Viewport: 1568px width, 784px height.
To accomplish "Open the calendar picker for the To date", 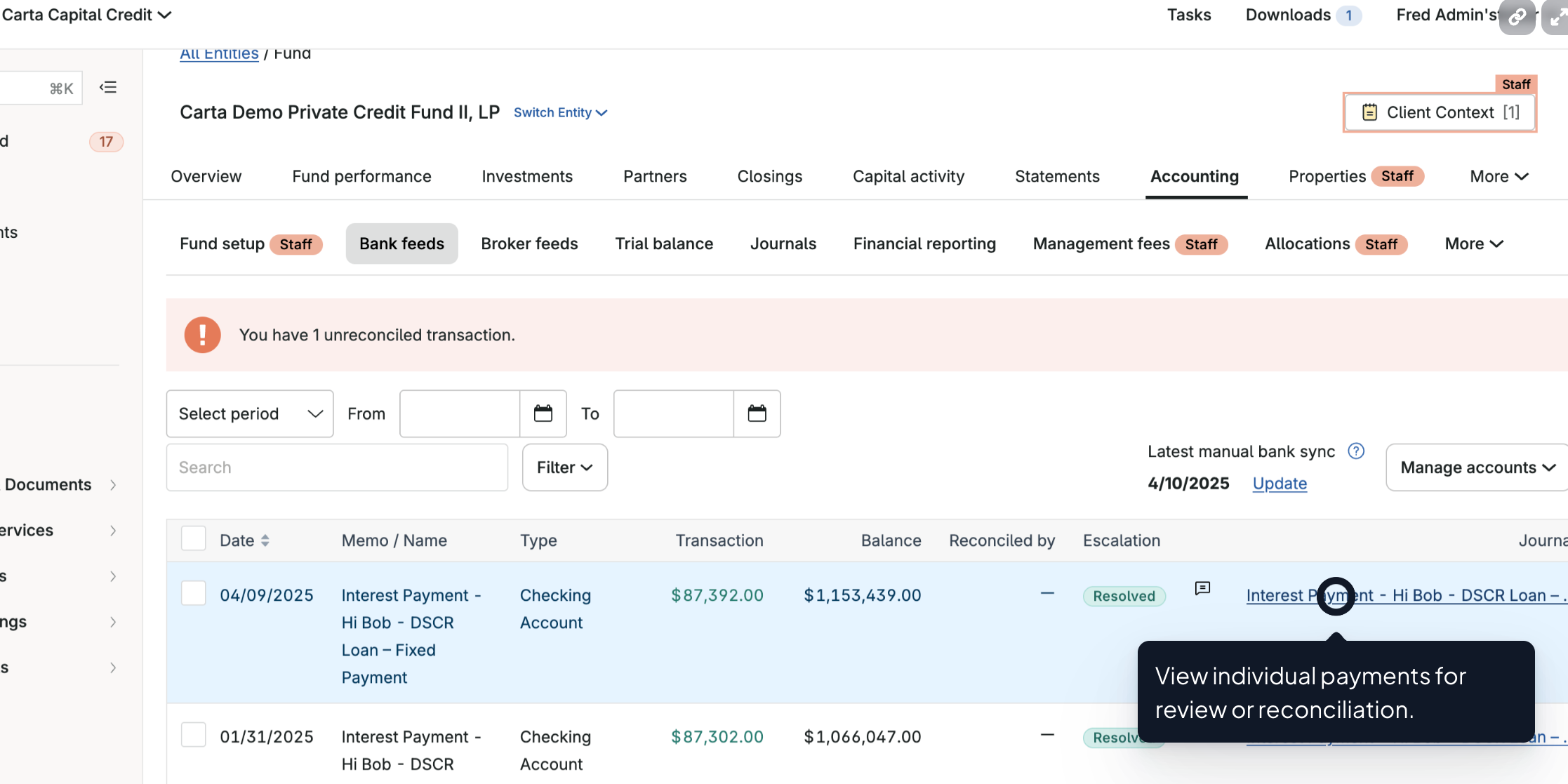I will [757, 413].
